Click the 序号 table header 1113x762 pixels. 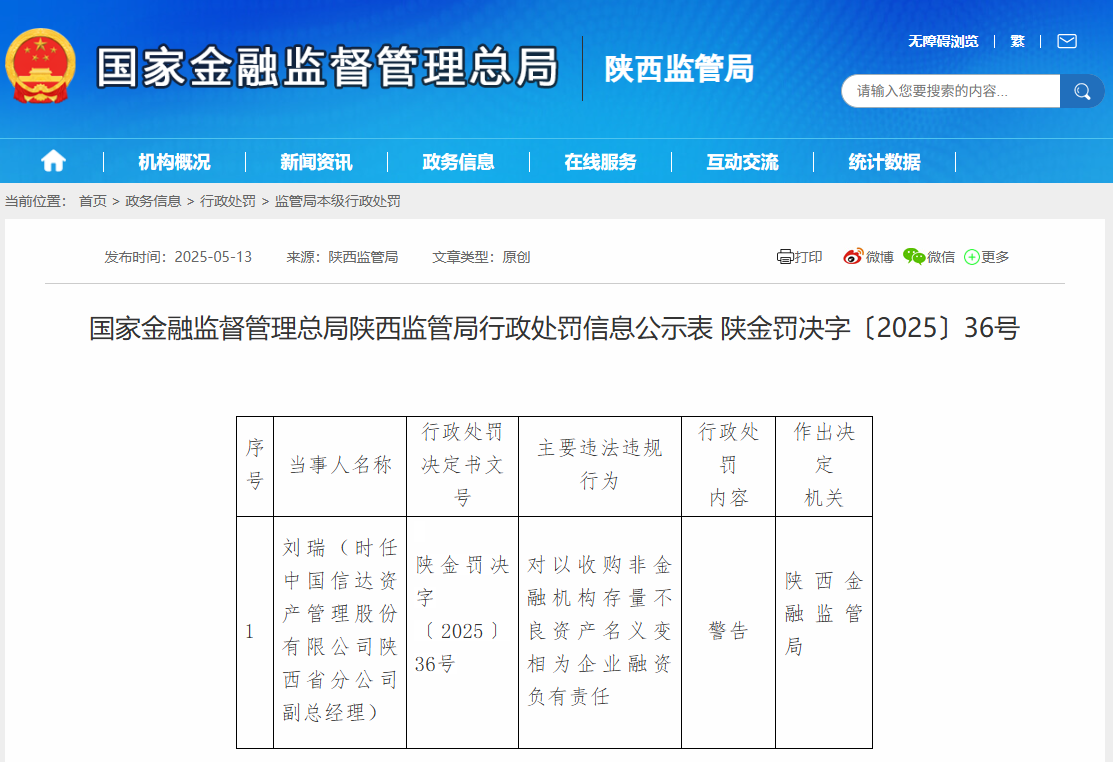click(x=255, y=466)
